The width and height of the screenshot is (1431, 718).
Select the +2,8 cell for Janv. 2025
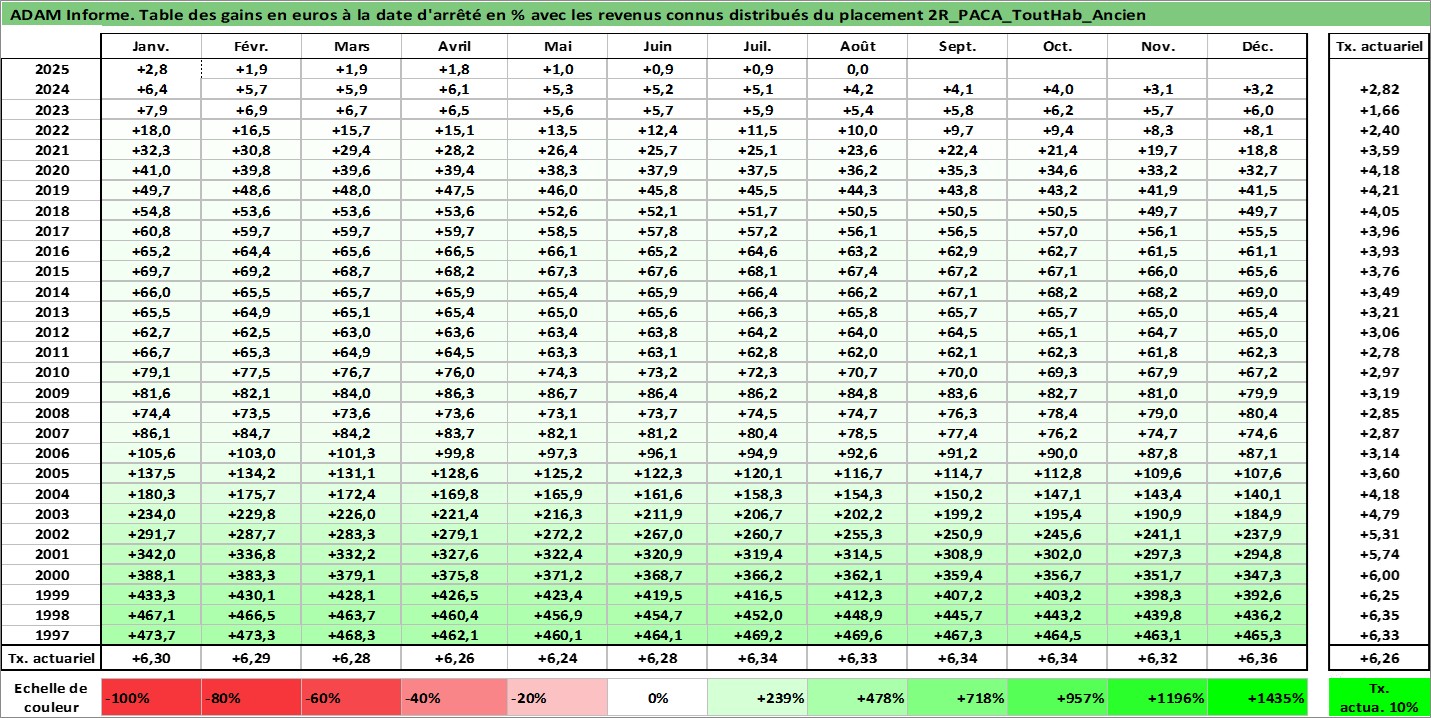point(151,70)
